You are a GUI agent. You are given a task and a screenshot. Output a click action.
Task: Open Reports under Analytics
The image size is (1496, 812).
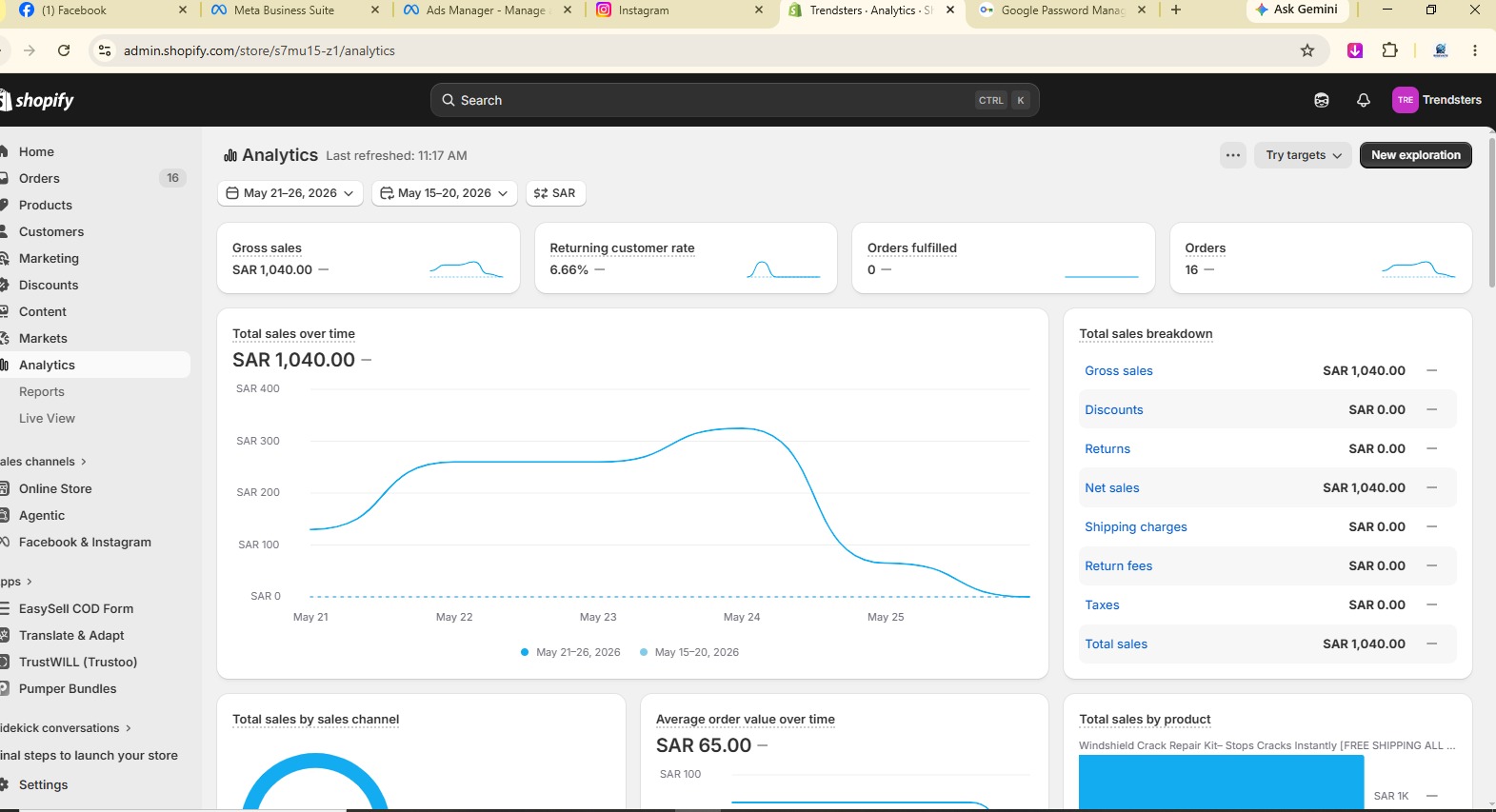(42, 391)
